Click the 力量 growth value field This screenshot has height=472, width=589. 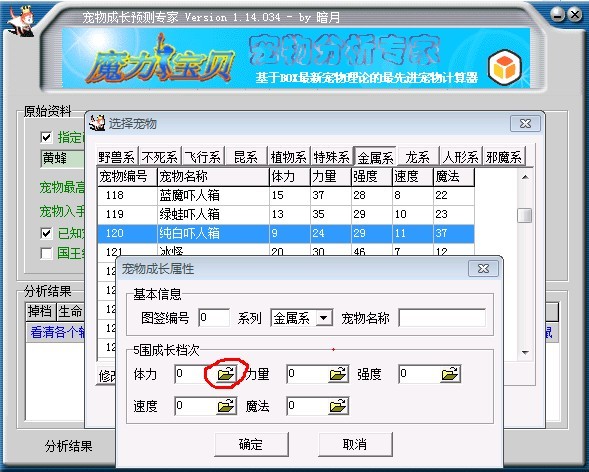pyautogui.click(x=308, y=374)
